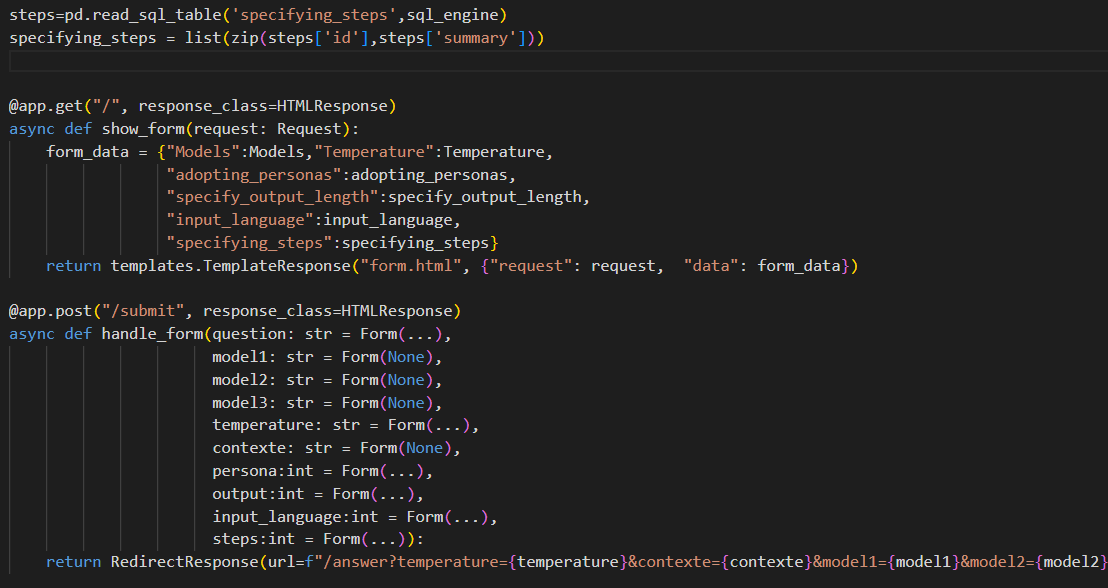
Task: Click the show_form function name
Action: point(140,128)
